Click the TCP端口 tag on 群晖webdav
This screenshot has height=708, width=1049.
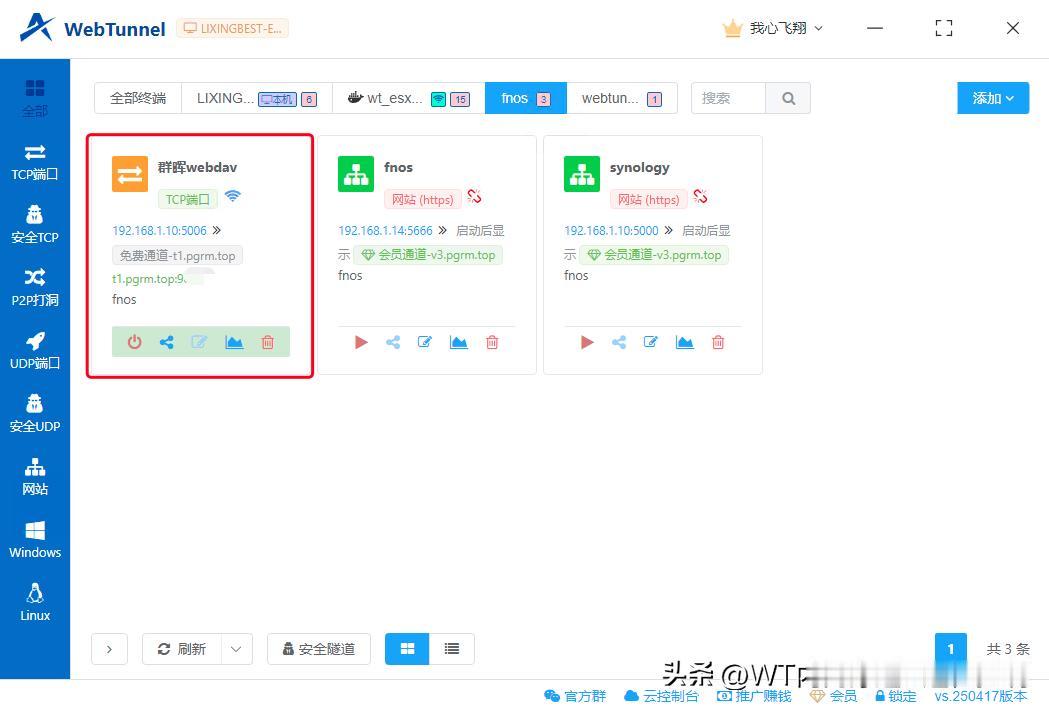(x=187, y=199)
